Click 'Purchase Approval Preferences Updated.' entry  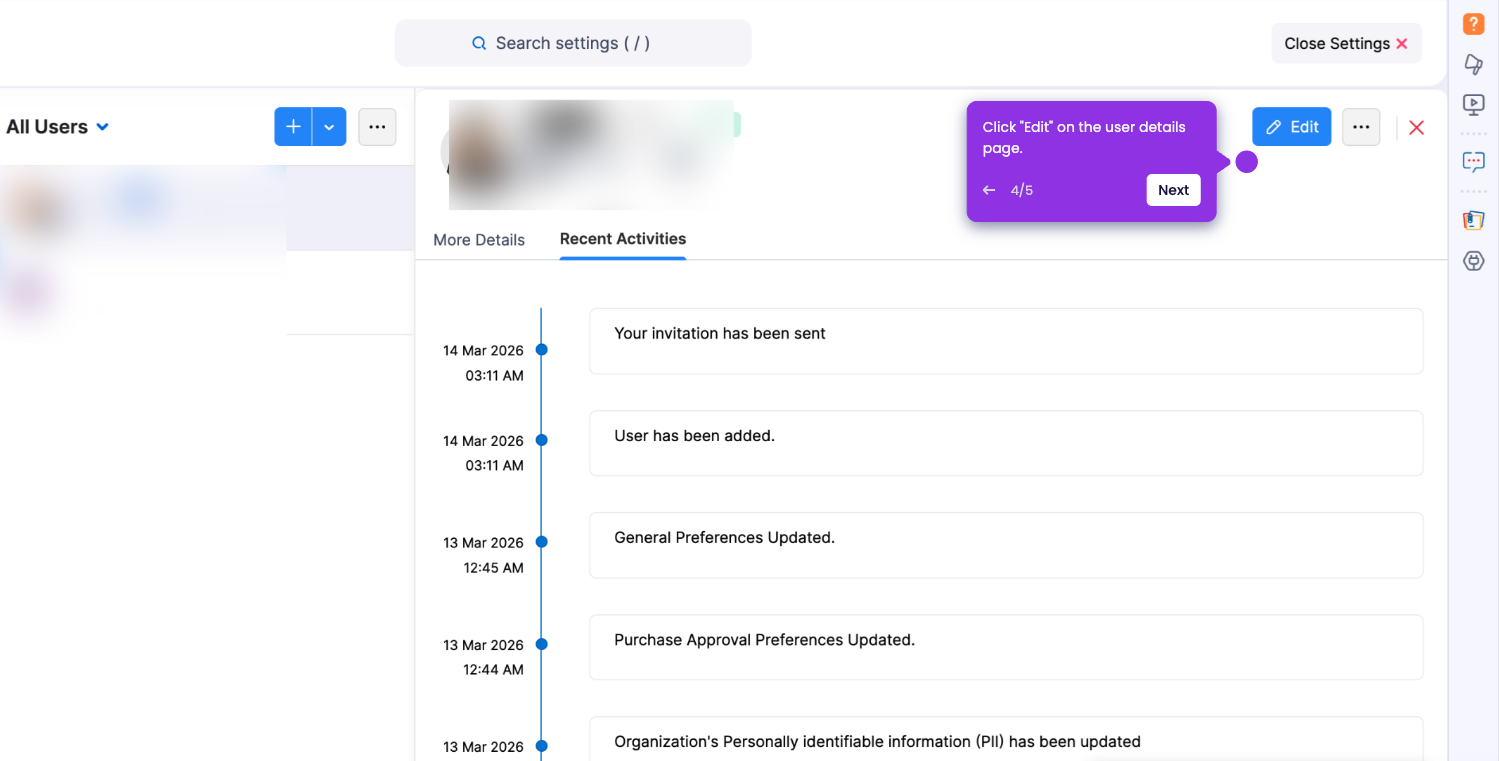click(x=1006, y=647)
